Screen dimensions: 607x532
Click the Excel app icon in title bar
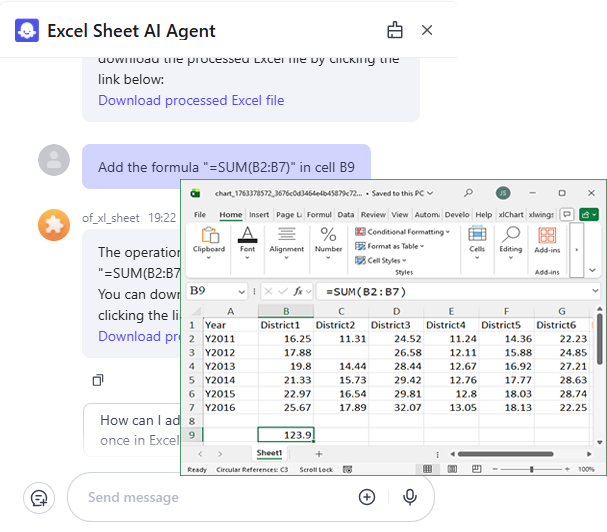tap(195, 193)
